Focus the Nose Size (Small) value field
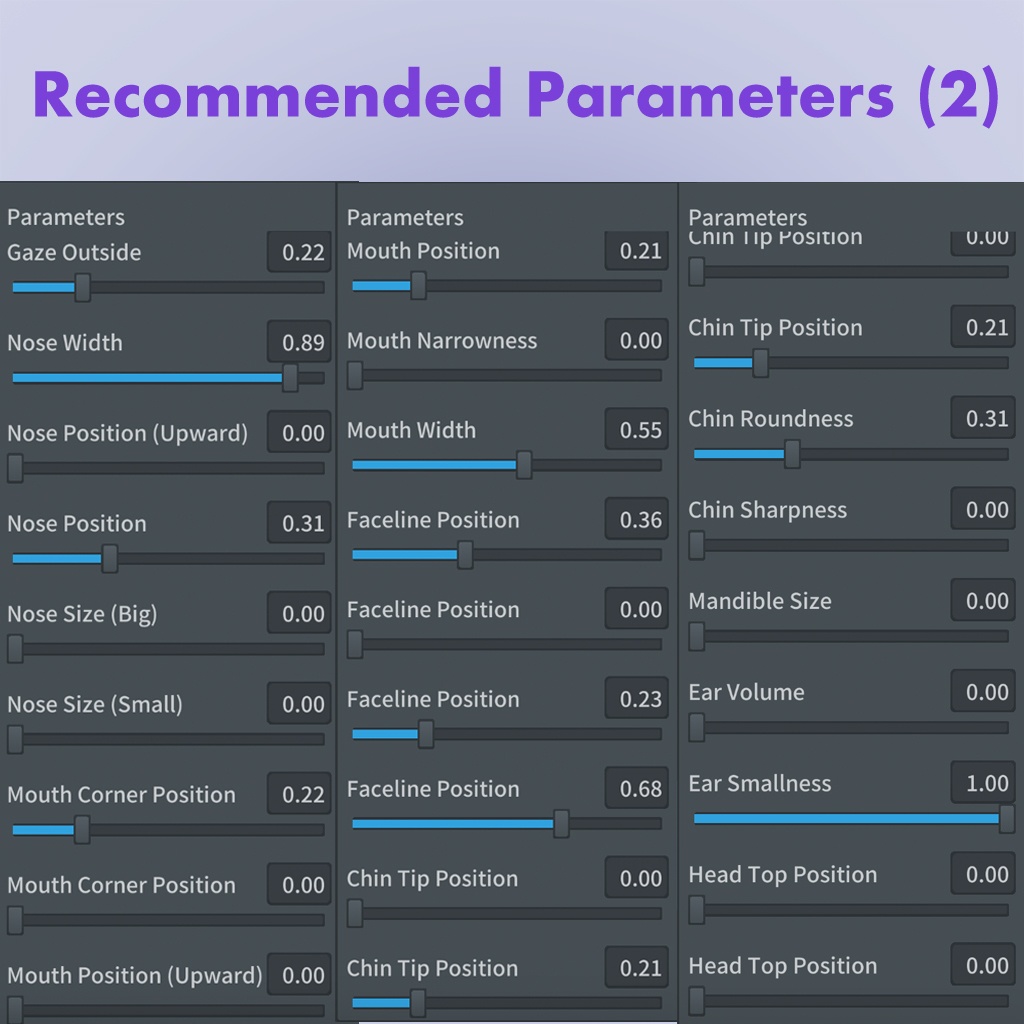Screen dimensions: 1024x1024 [298, 705]
